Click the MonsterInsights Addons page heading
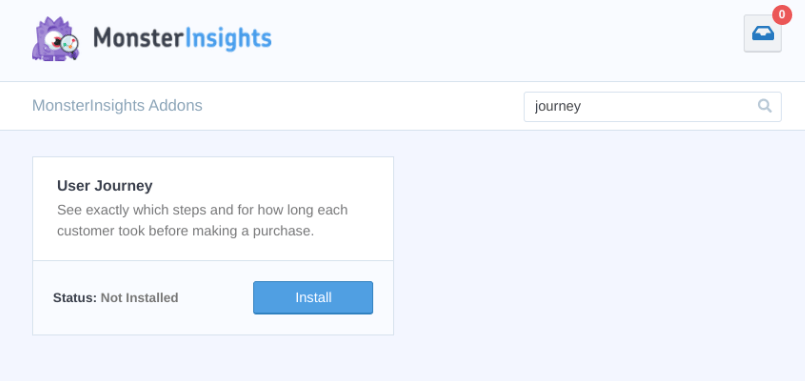Viewport: 805px width, 381px height. click(117, 105)
